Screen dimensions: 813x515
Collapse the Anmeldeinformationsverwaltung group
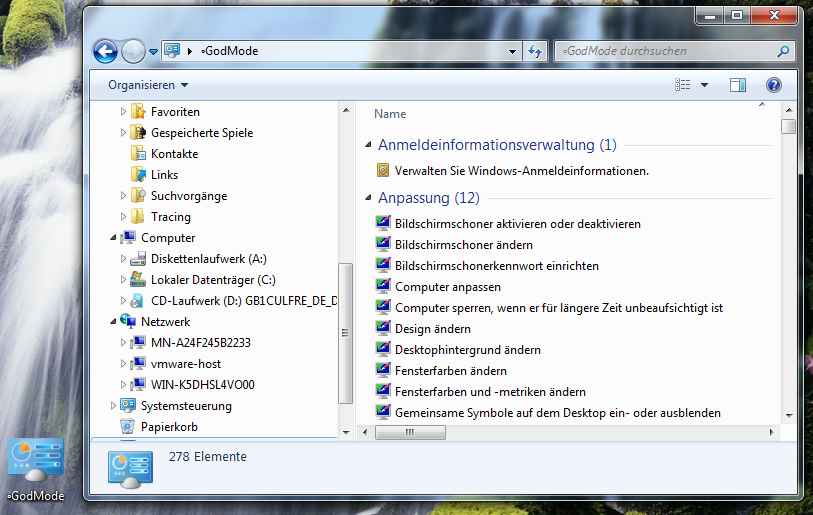click(x=368, y=144)
